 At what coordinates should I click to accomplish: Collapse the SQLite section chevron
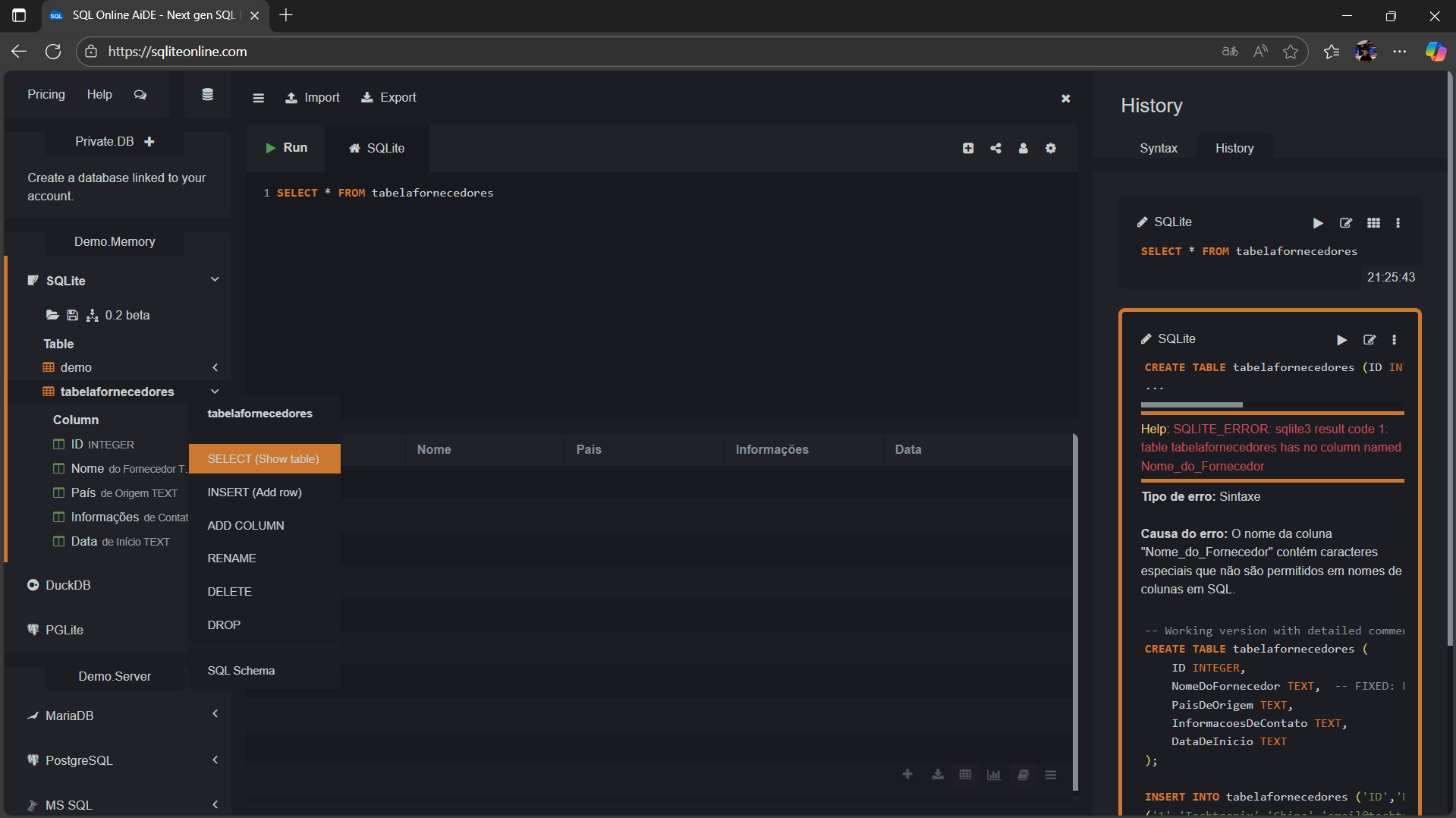(x=215, y=280)
